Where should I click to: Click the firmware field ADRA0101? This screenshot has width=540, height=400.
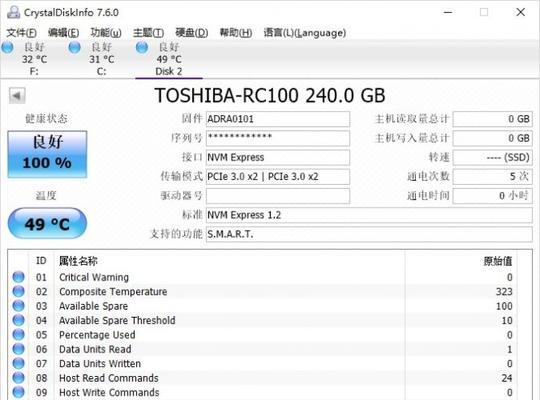point(278,119)
